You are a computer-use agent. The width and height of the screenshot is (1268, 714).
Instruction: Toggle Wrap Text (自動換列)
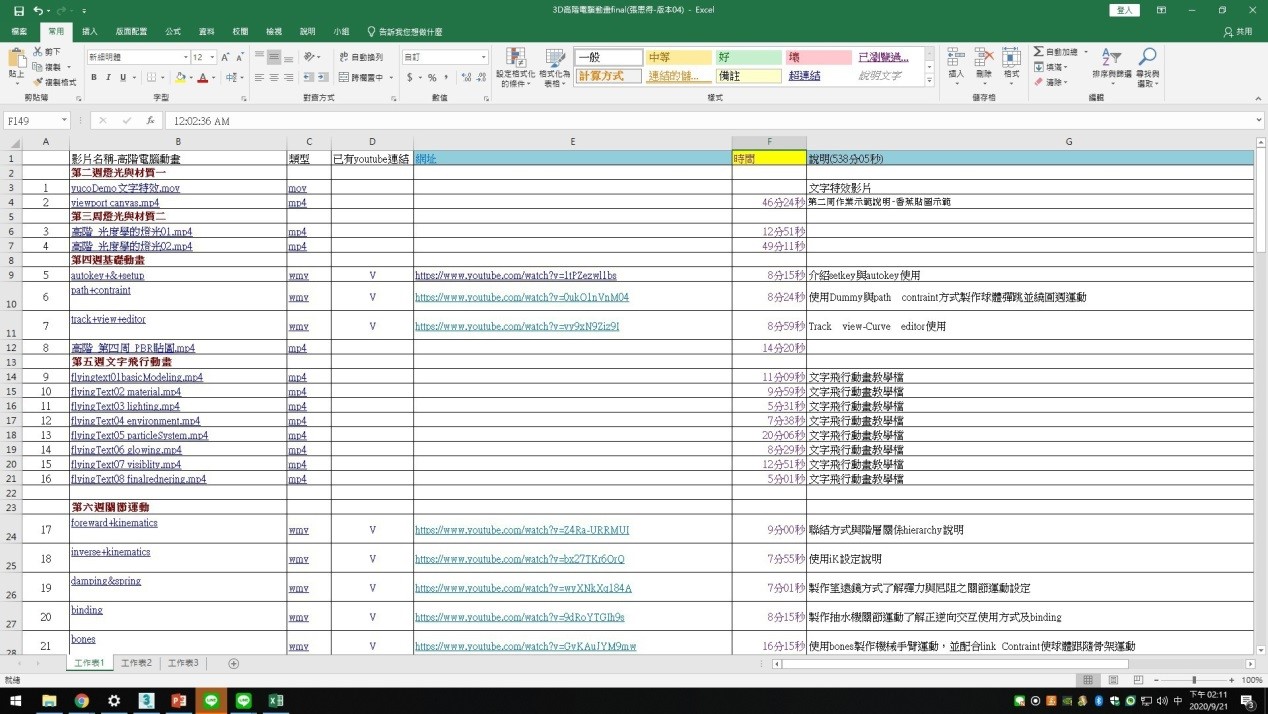tap(361, 57)
